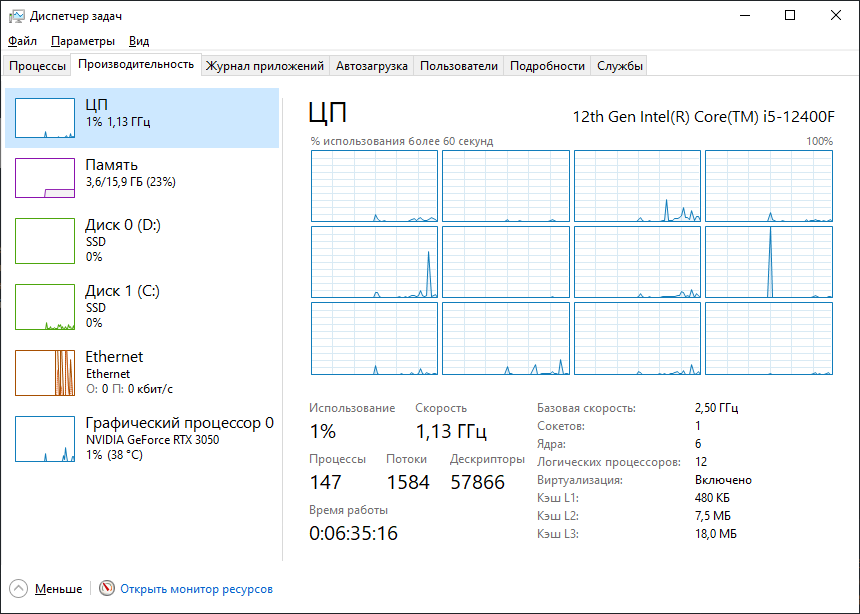Viewport: 860px width, 614px height.
Task: Minimize the Диспетчер задач window
Action: (x=745, y=15)
